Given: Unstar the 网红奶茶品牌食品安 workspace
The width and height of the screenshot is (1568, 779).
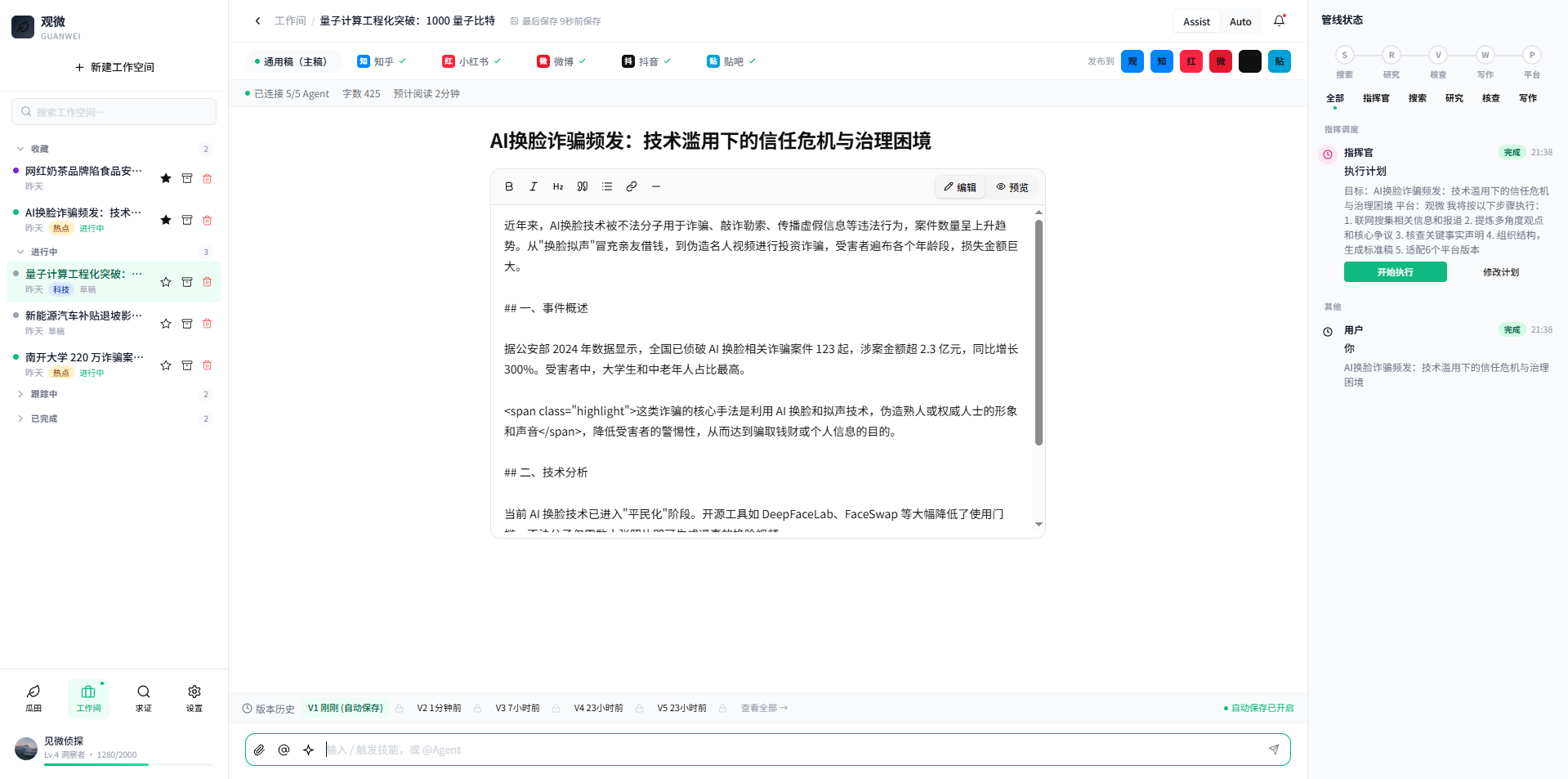Looking at the screenshot, I should pos(166,178).
